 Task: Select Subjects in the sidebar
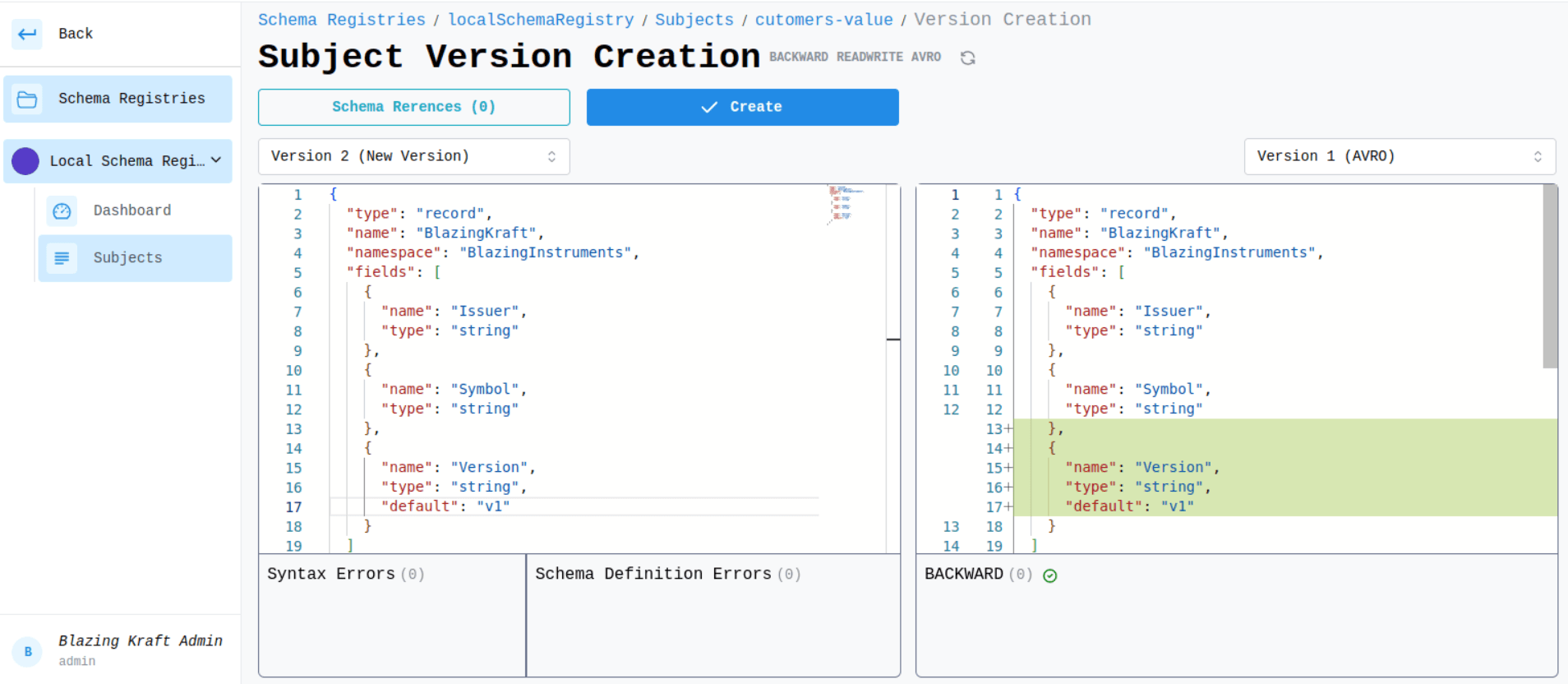pyautogui.click(x=127, y=258)
